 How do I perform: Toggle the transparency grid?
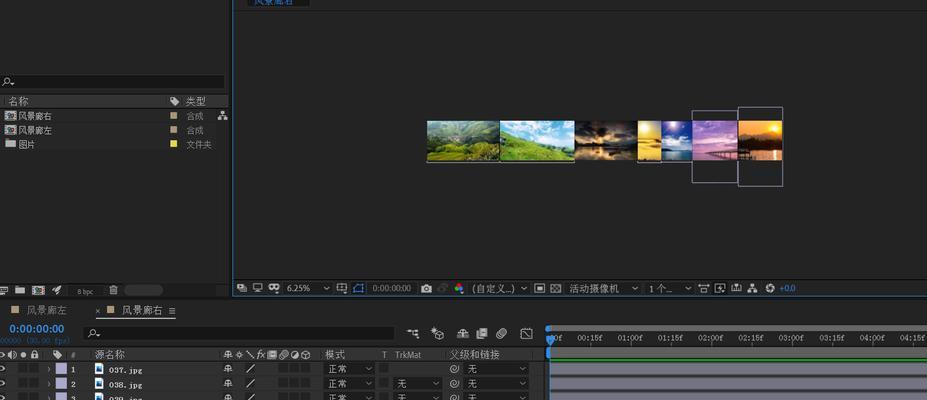pyautogui.click(x=555, y=288)
